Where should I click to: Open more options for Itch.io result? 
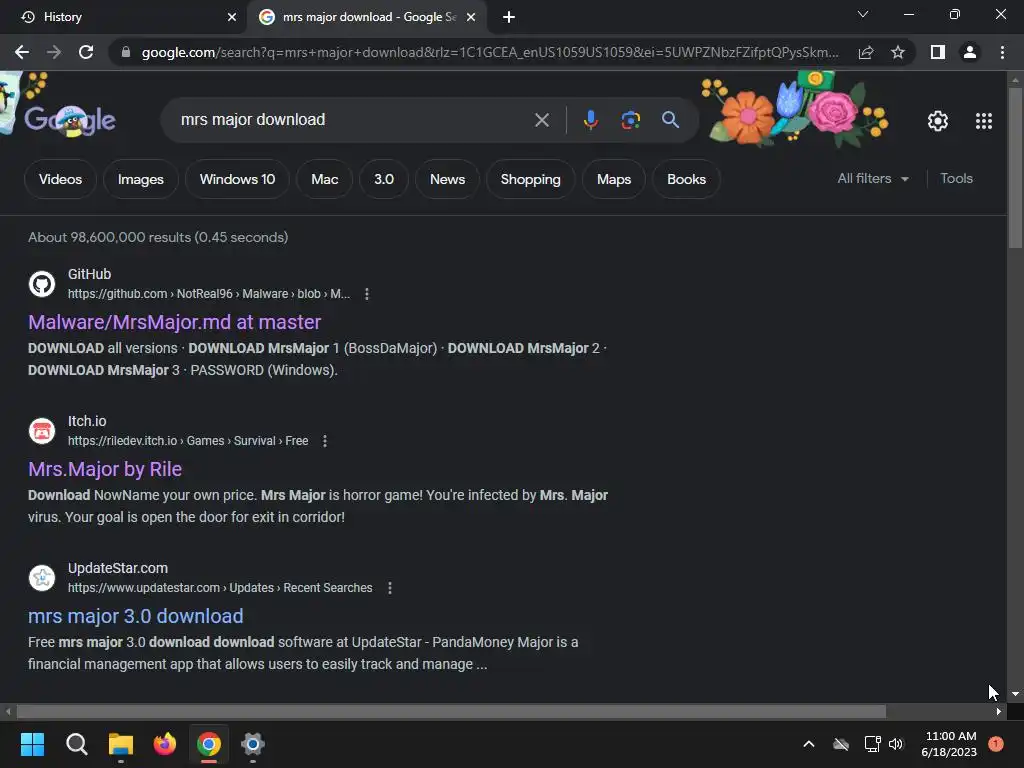(x=325, y=441)
